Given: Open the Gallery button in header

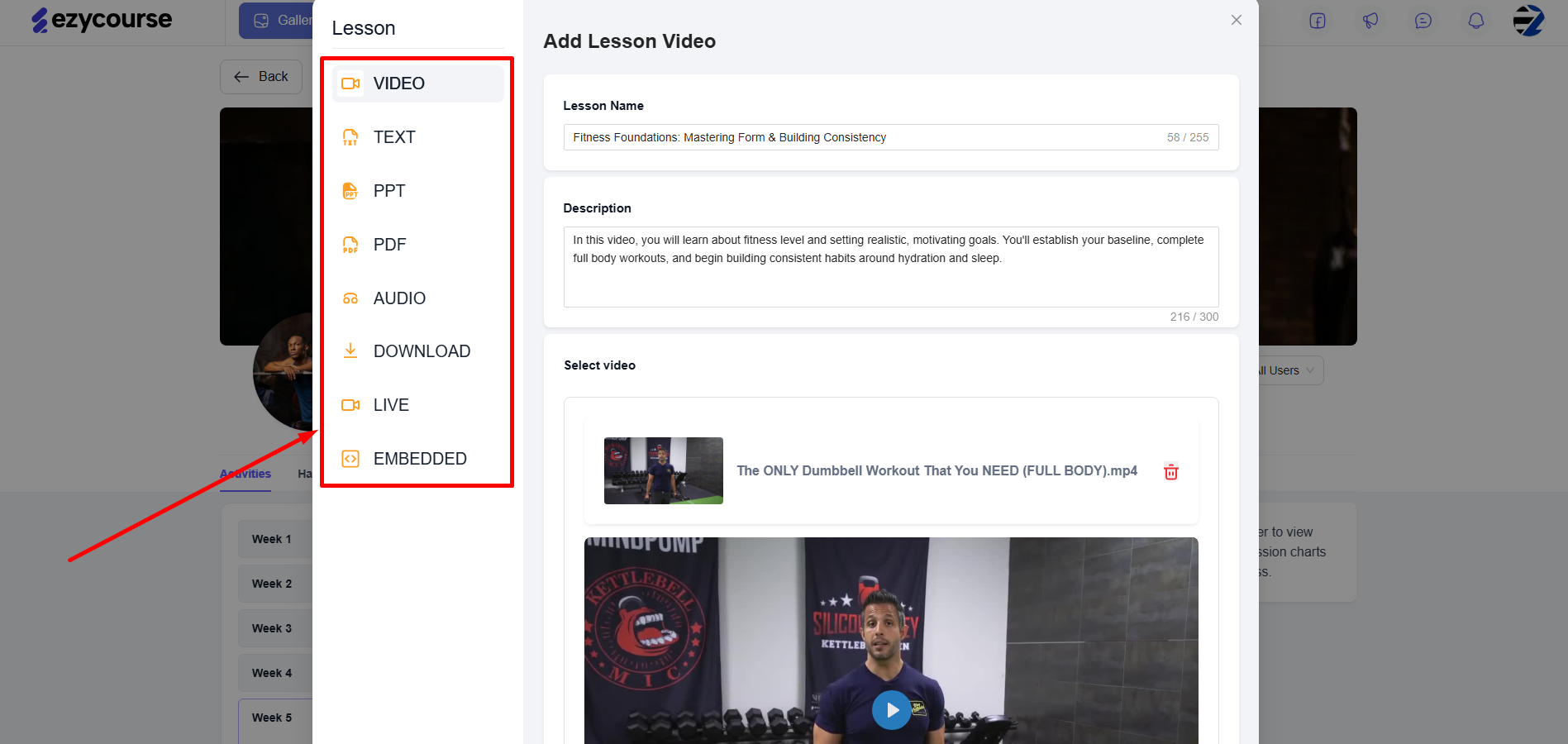Looking at the screenshot, I should [276, 21].
